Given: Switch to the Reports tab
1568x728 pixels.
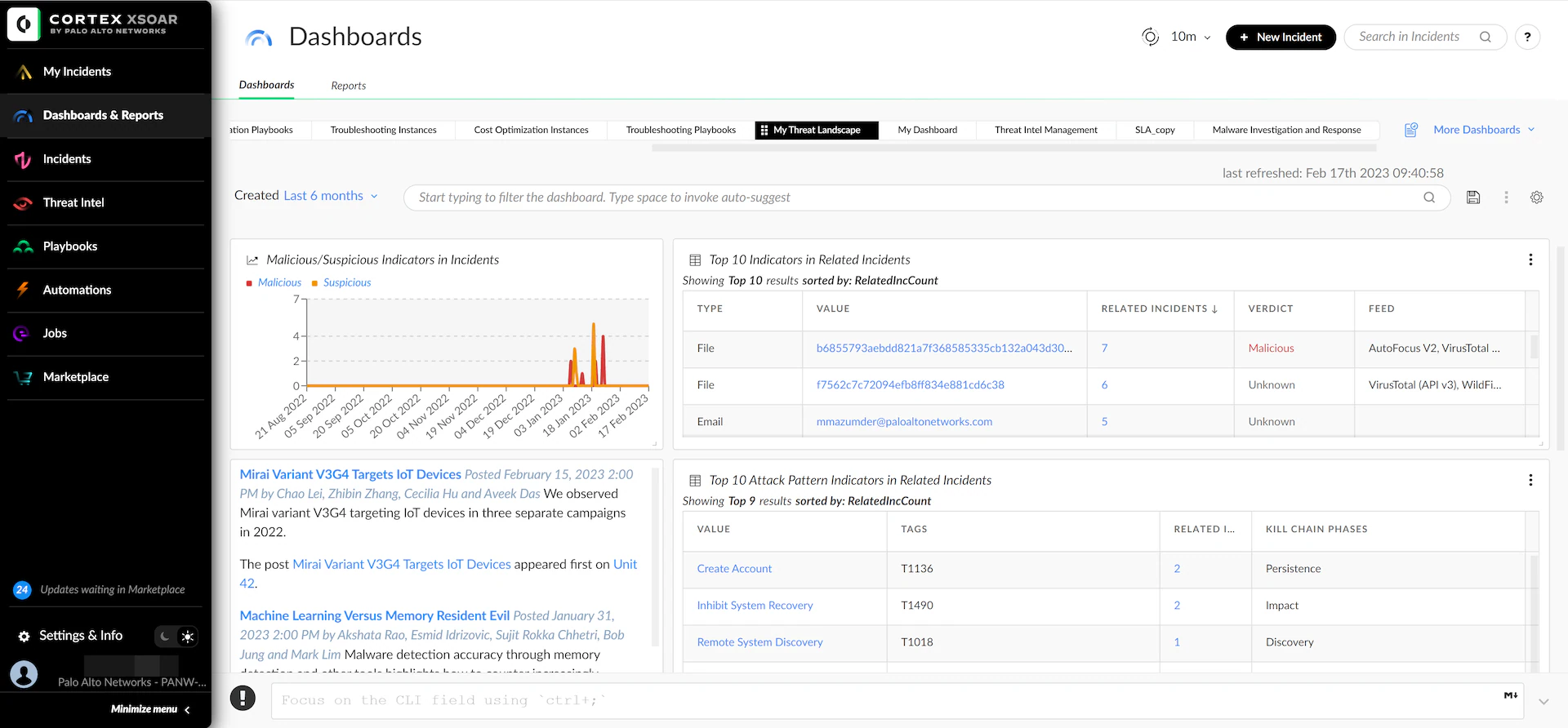Looking at the screenshot, I should click(348, 86).
